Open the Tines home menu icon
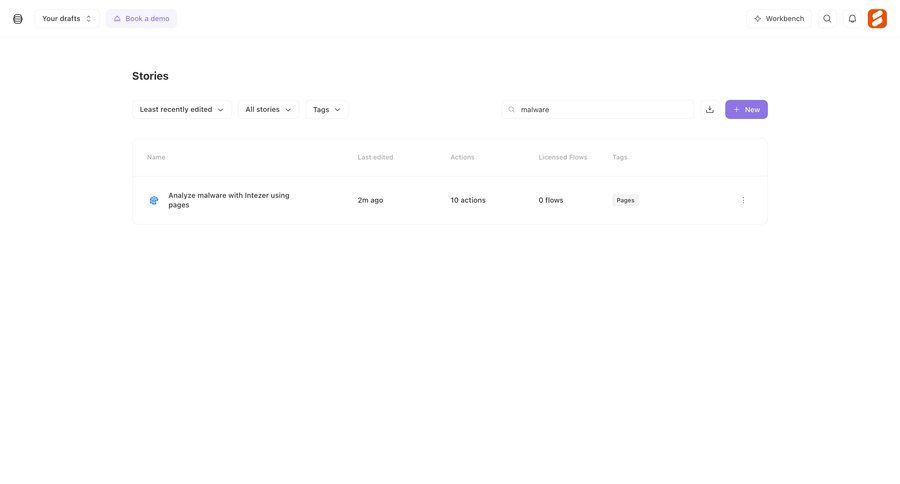 pyautogui.click(x=17, y=18)
